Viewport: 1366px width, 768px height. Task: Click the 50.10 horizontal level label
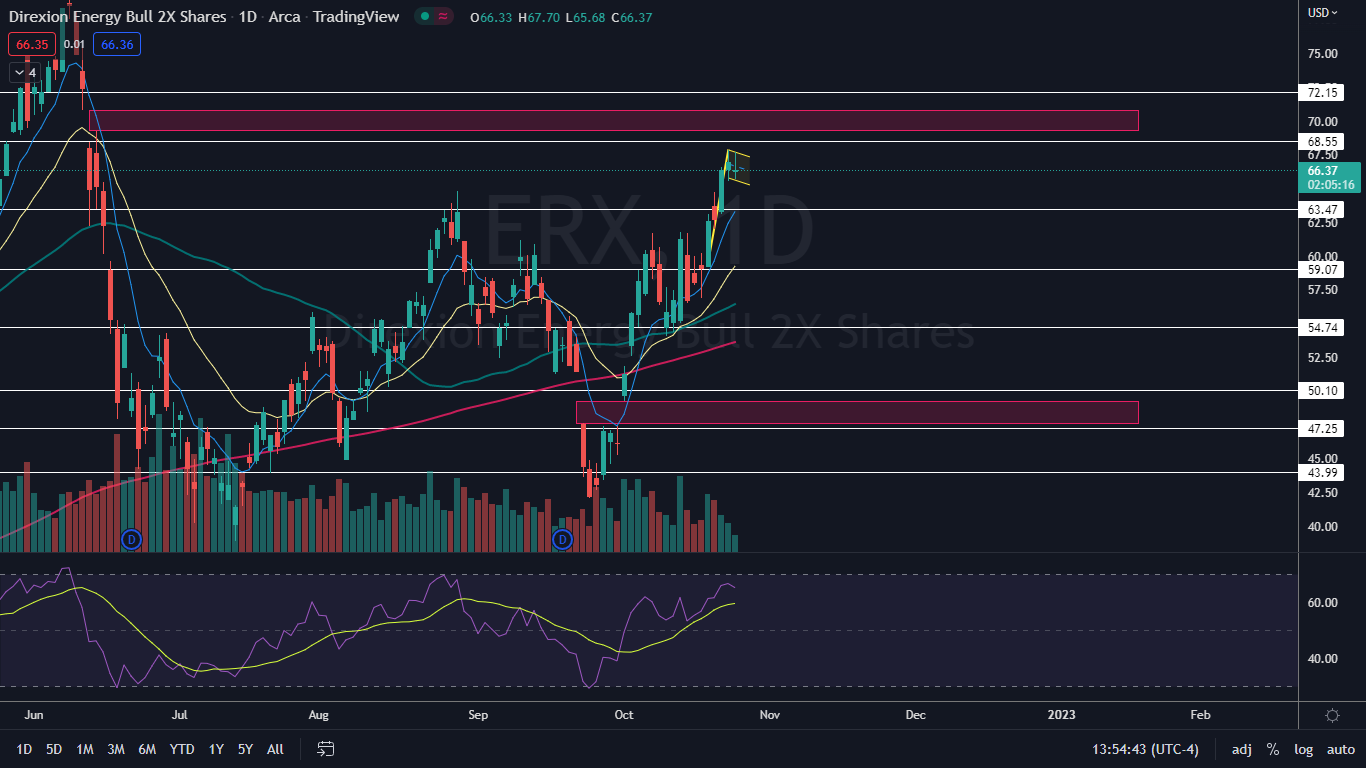[1323, 391]
